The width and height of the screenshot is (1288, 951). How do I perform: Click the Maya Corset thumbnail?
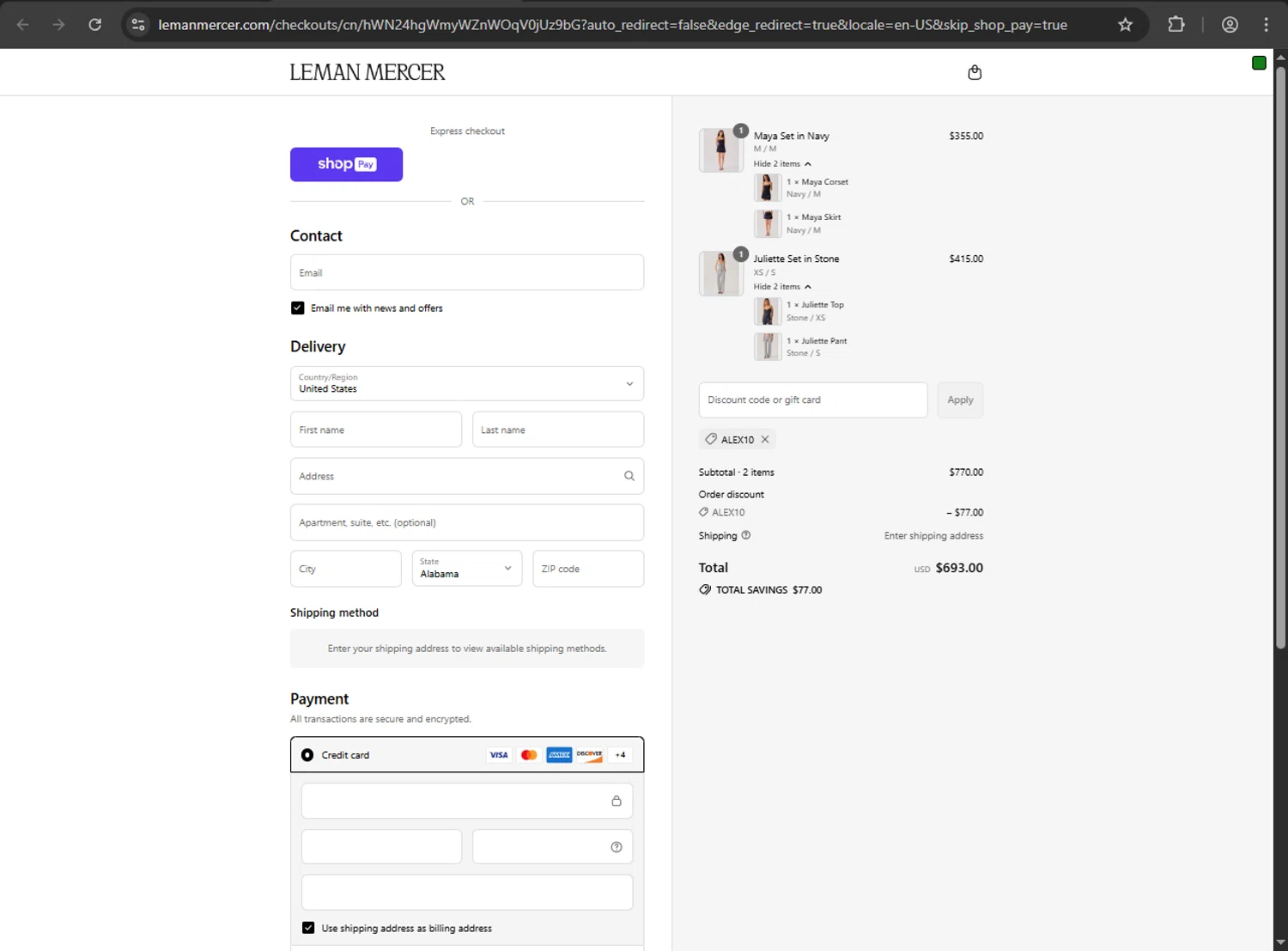point(768,187)
